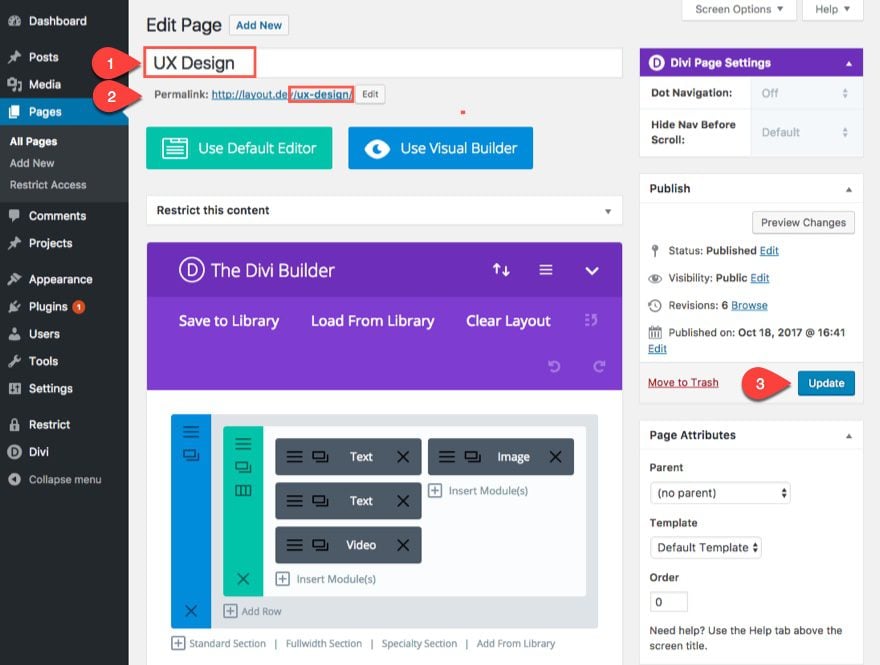Click the redo arrow in Divi Builder

tap(599, 367)
